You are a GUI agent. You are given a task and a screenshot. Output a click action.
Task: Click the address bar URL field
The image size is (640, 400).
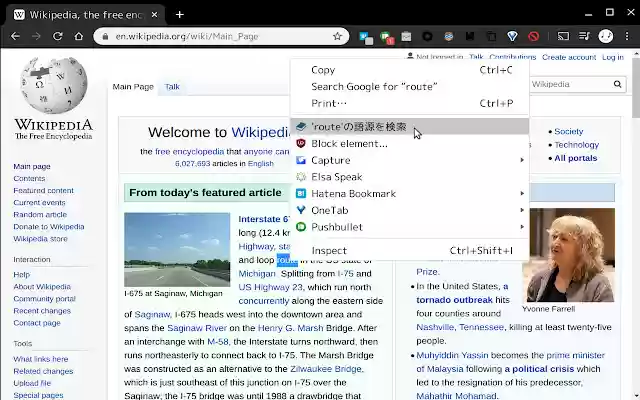click(x=220, y=36)
